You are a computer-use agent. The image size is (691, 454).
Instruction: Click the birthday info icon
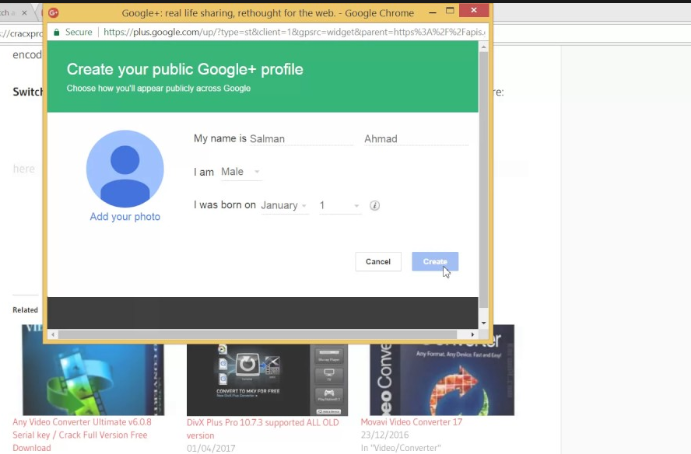tap(375, 206)
